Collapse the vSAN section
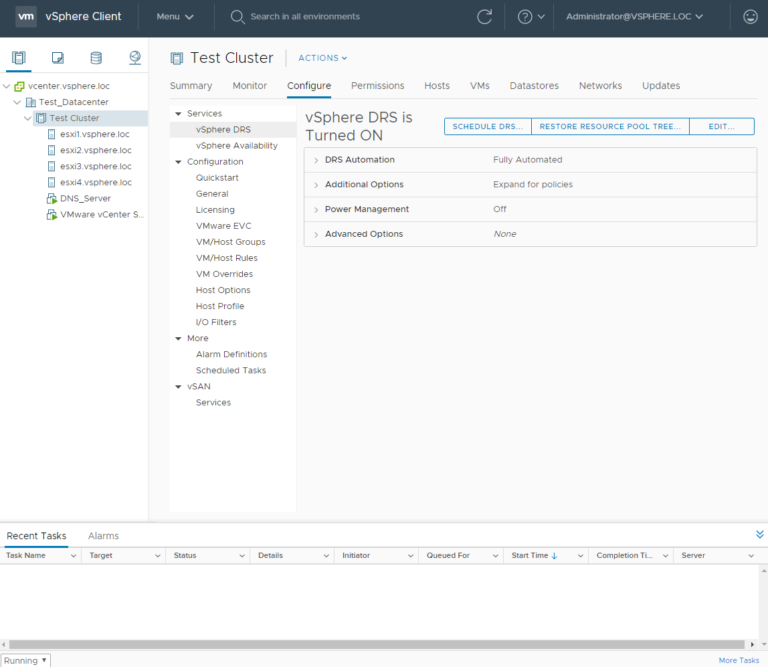This screenshot has width=768, height=667. pyautogui.click(x=178, y=387)
